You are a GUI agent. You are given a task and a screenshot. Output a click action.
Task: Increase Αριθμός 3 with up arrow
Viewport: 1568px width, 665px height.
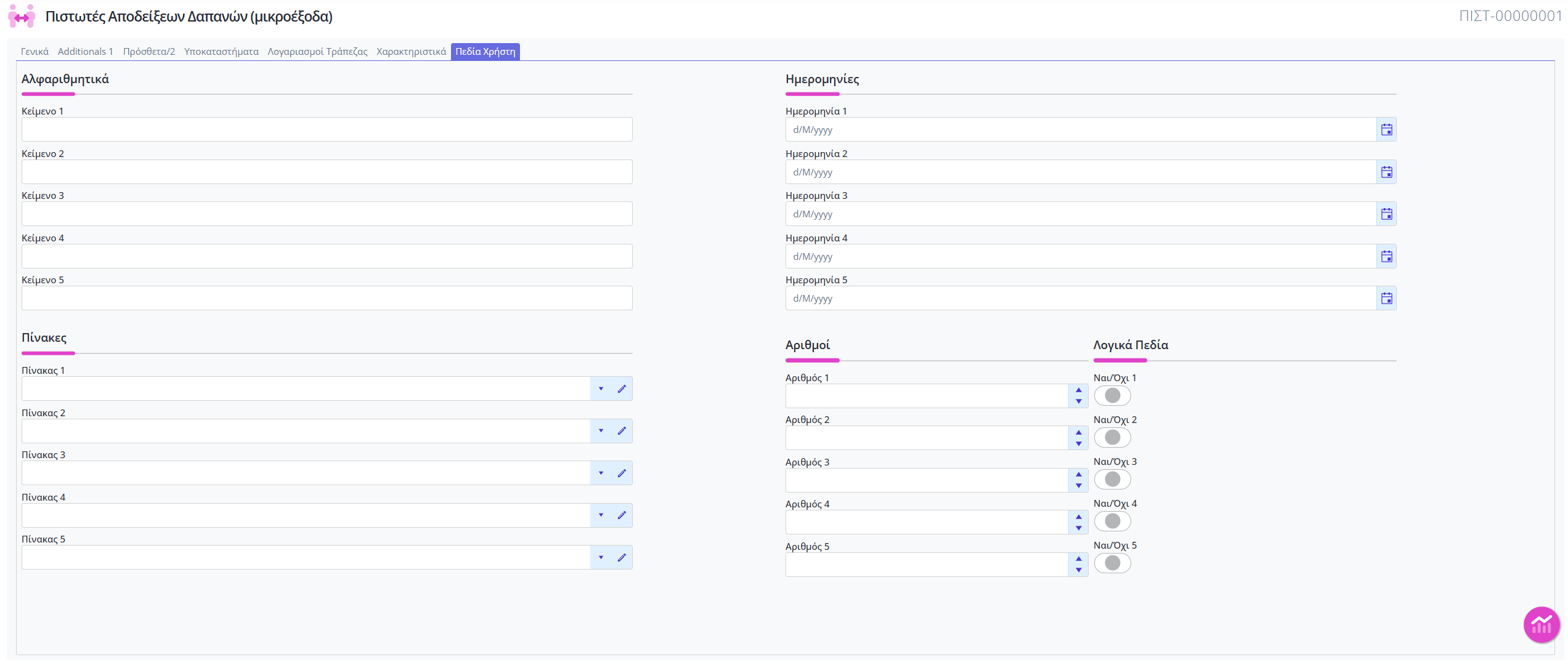click(1078, 475)
